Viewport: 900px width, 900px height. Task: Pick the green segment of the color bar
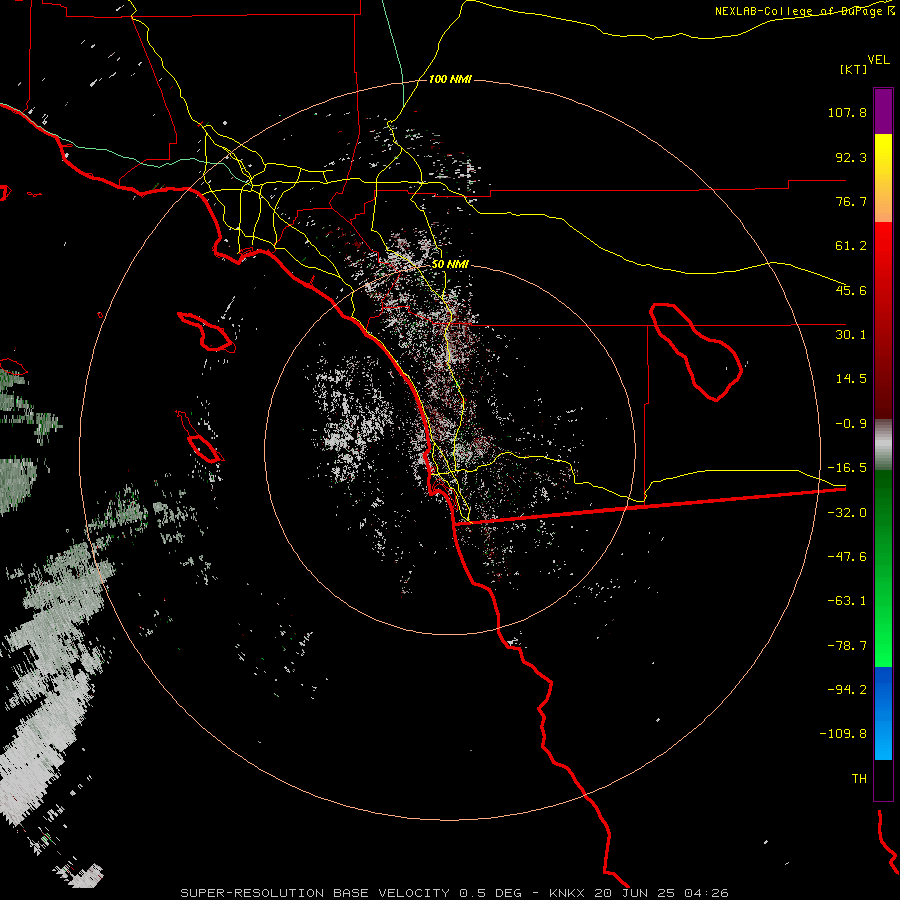883,568
